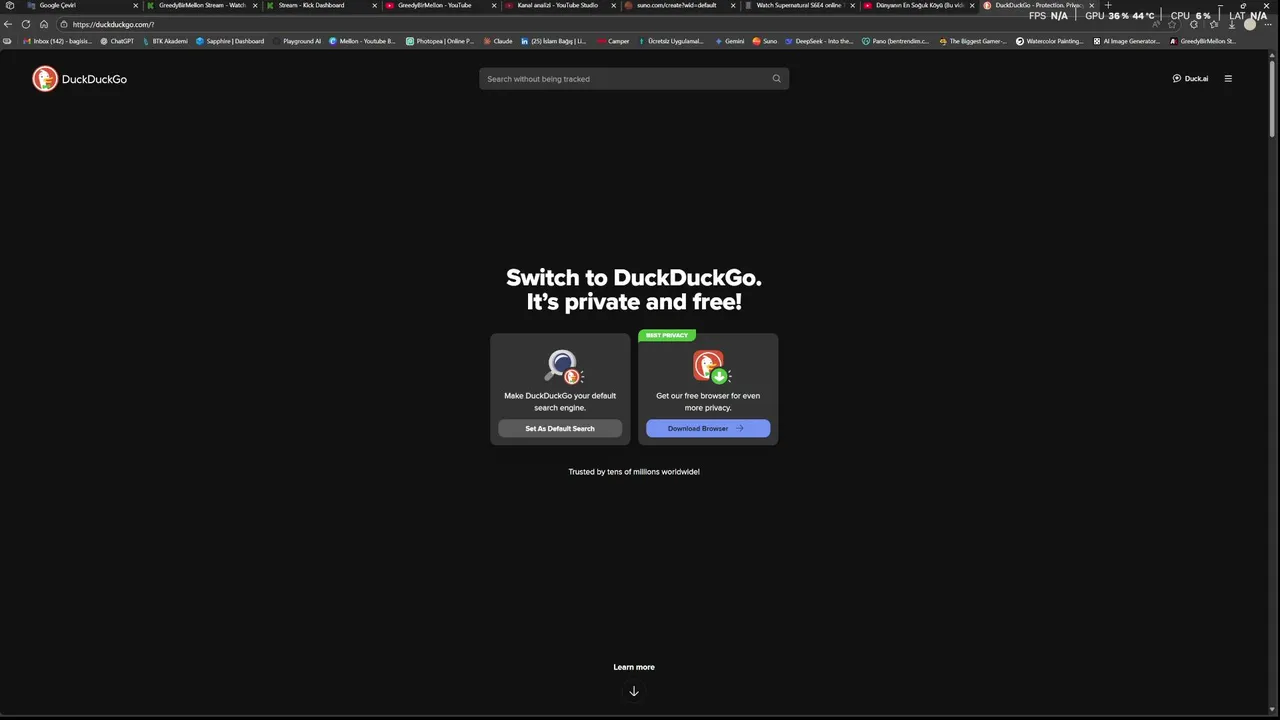
Task: Open the Ücretsiz Uygulamal... bookmark
Action: pyautogui.click(x=671, y=42)
